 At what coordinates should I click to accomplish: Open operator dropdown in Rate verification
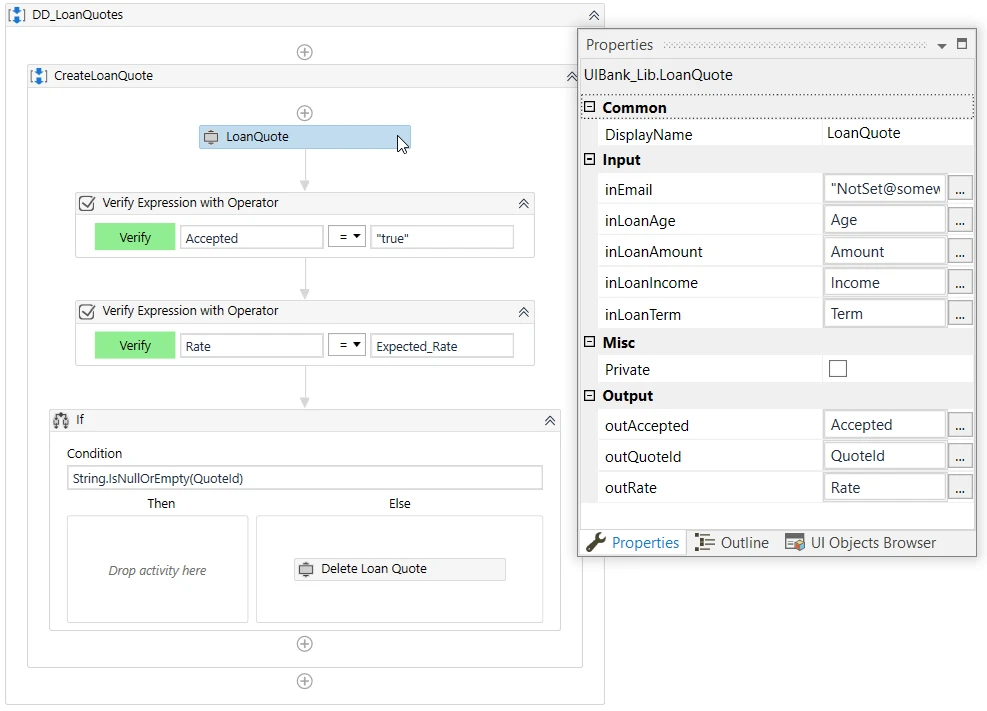(347, 345)
